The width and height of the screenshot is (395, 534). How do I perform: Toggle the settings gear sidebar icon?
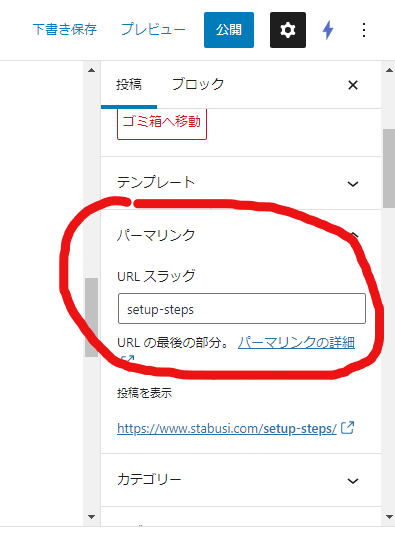click(288, 30)
